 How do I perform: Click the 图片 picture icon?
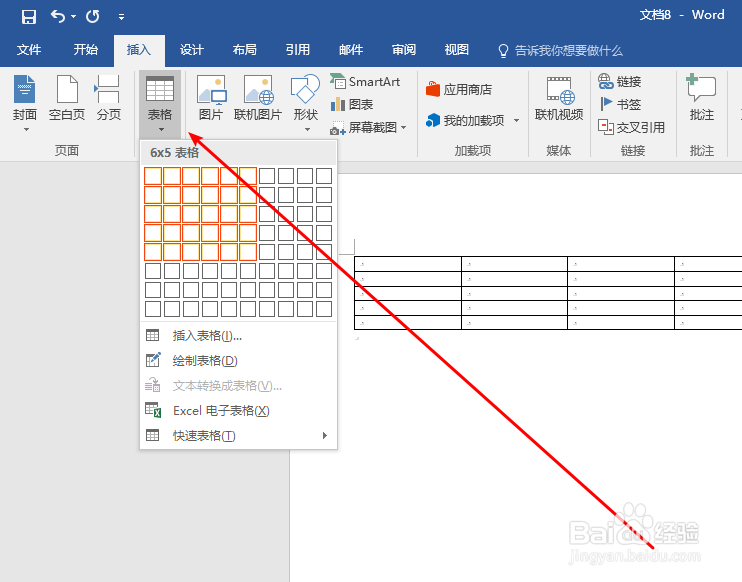[x=211, y=89]
